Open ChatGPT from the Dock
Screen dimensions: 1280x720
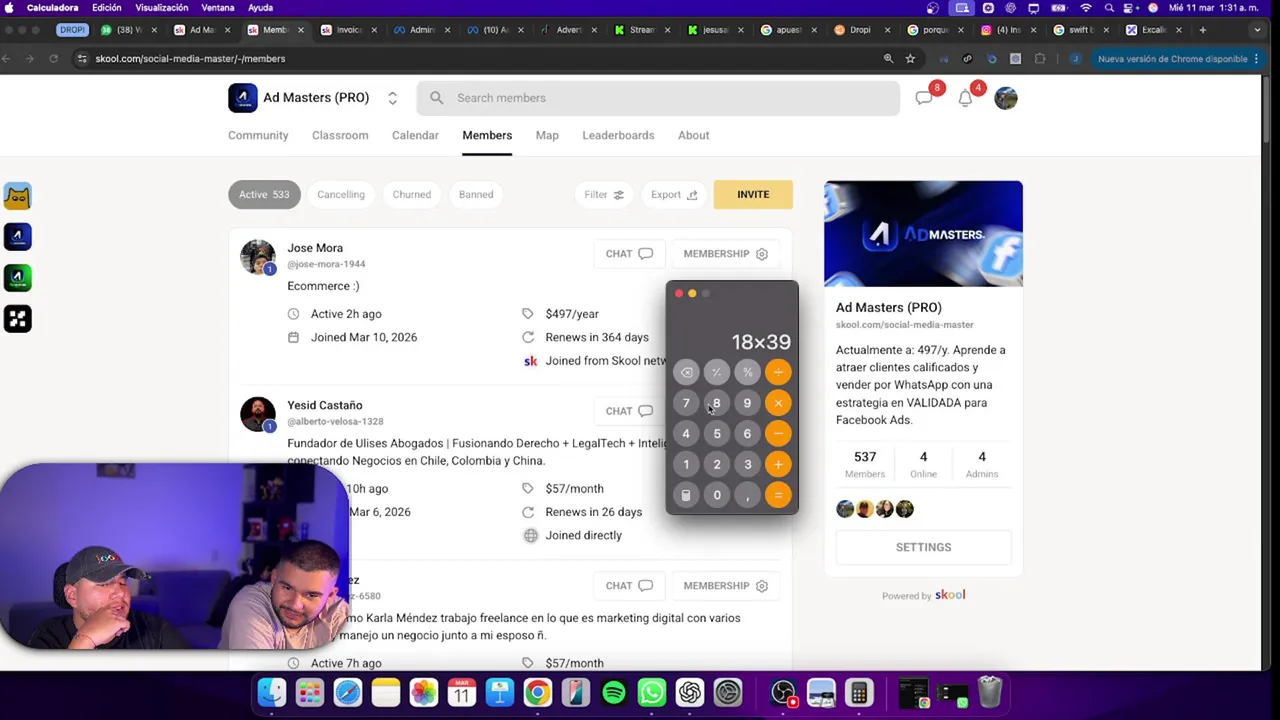[x=690, y=692]
